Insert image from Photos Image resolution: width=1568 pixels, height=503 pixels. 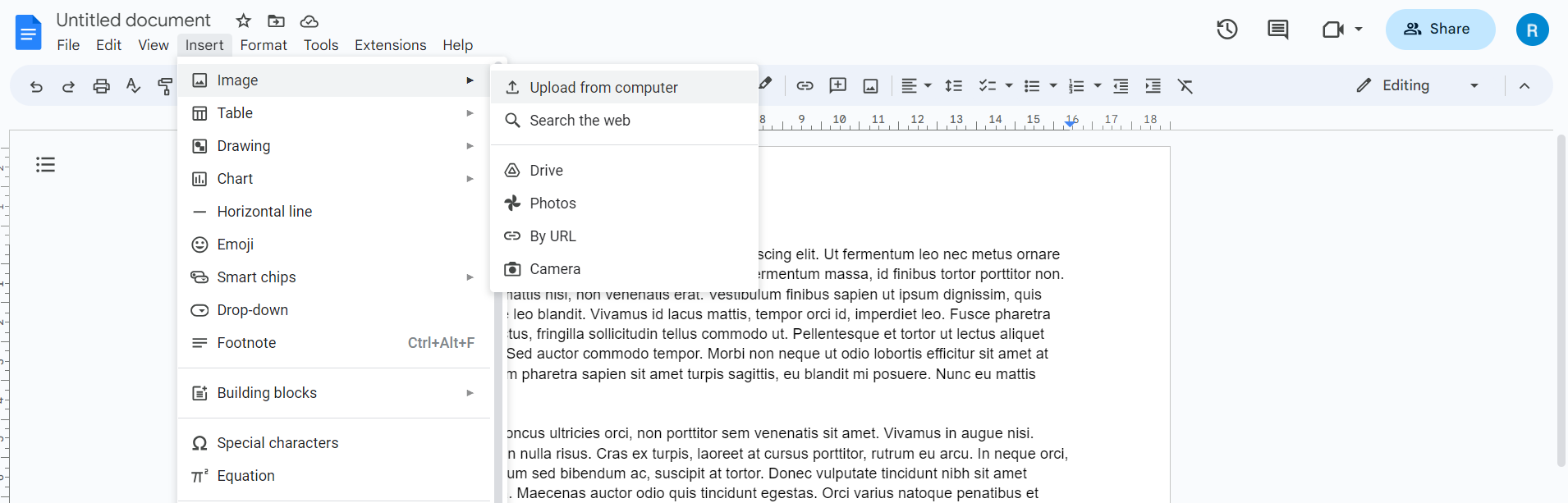tap(624, 203)
